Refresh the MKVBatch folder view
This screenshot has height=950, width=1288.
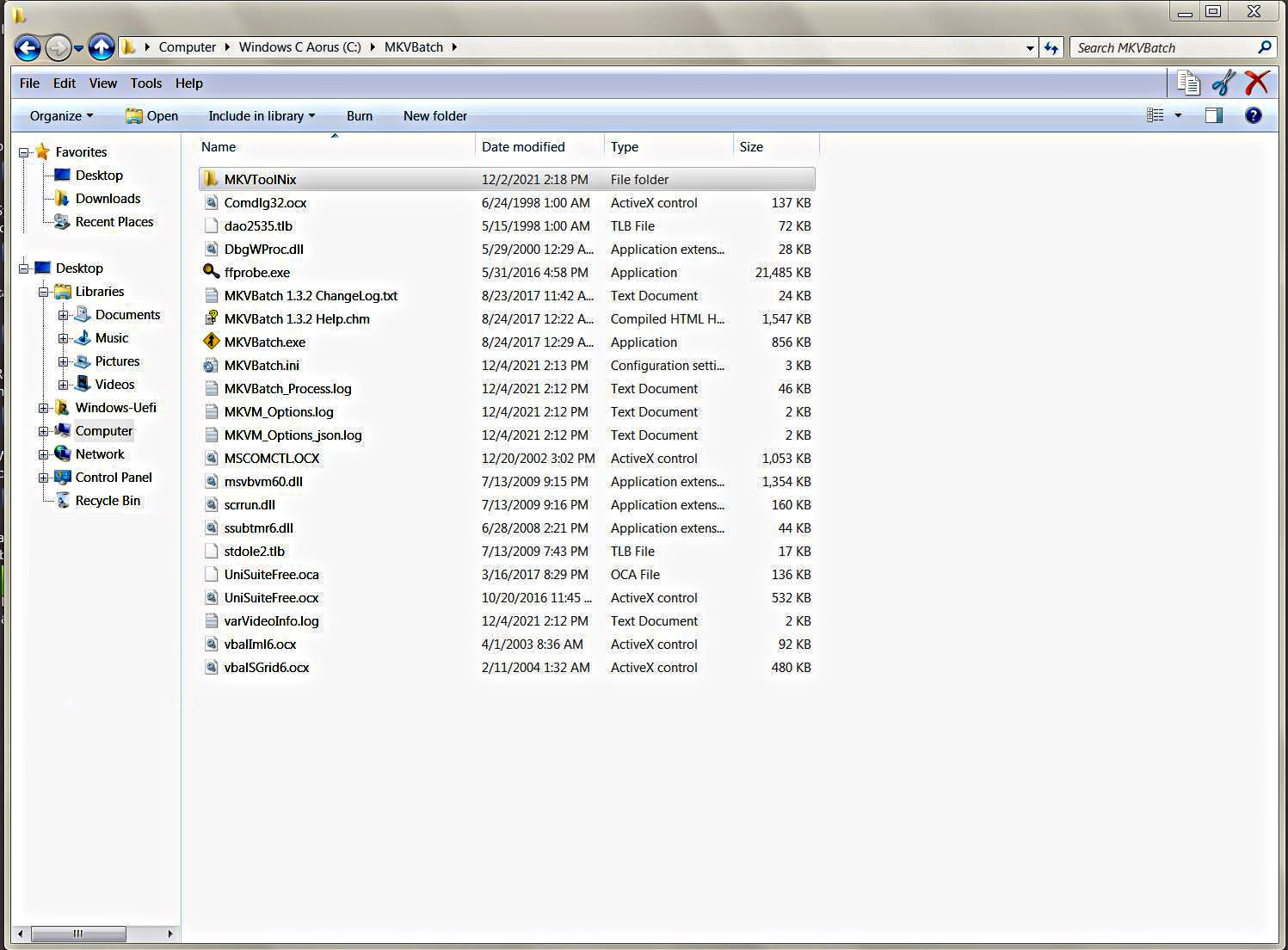point(1051,48)
